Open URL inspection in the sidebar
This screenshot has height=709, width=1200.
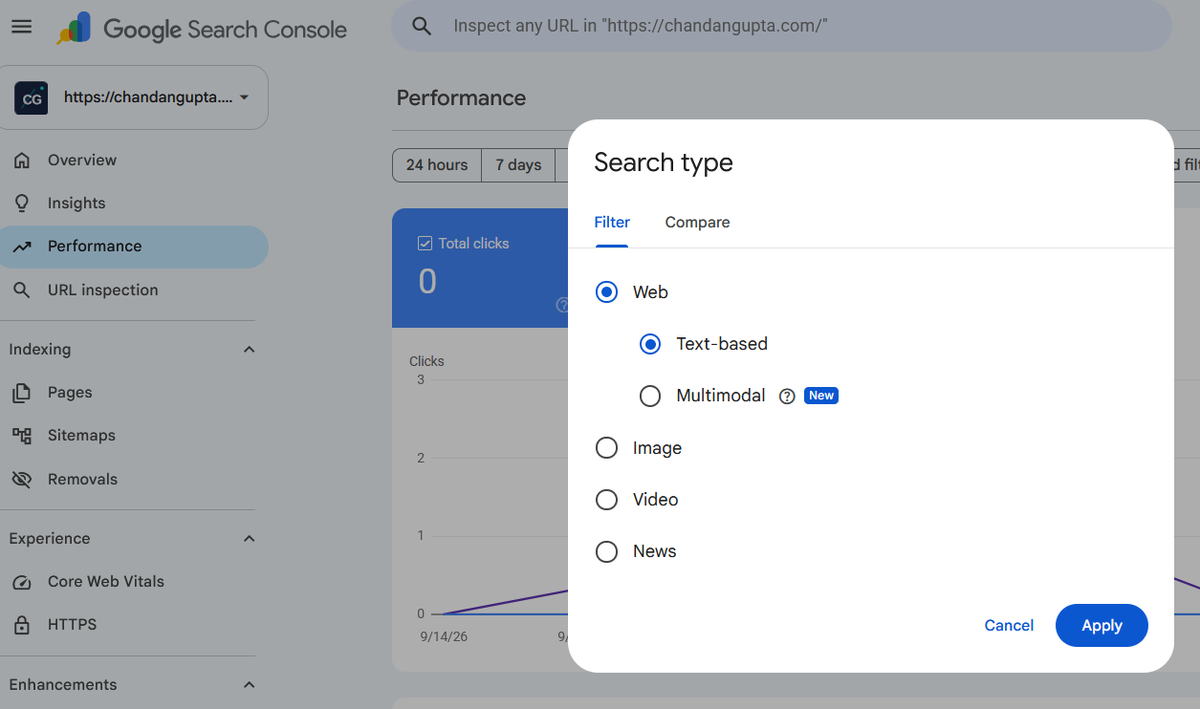[134, 290]
